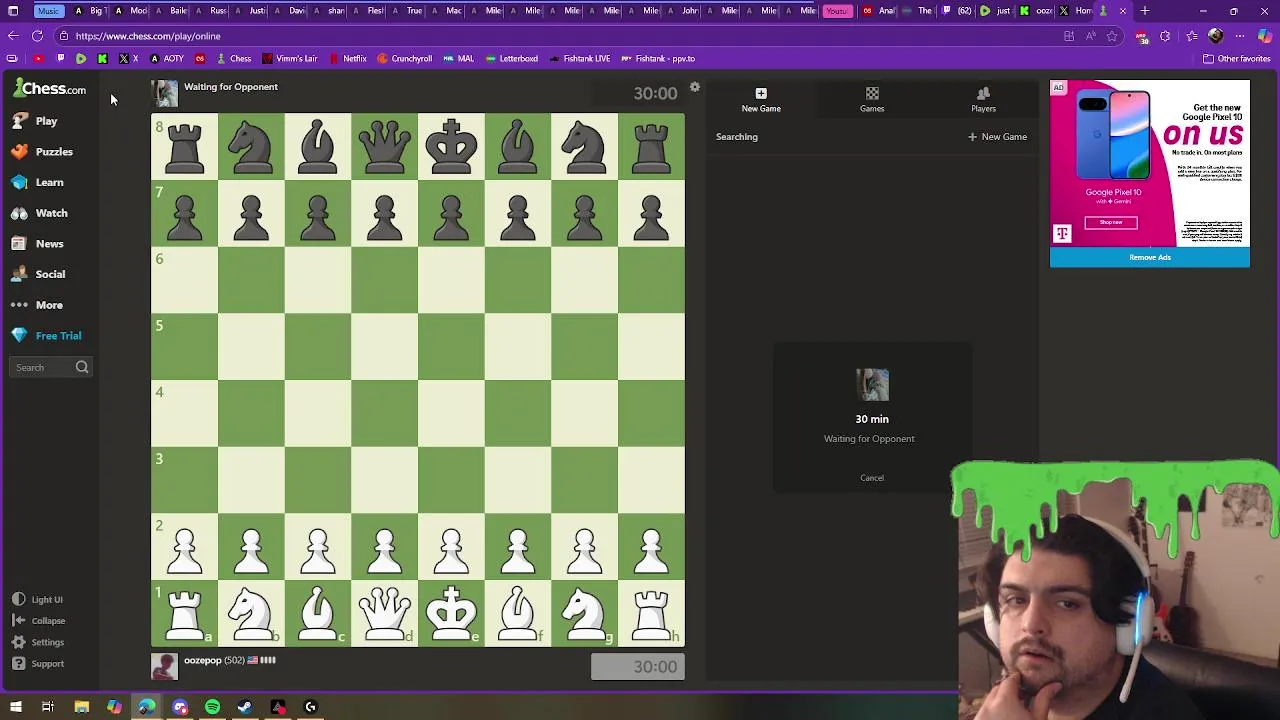
Task: Open the Letterboxd bookmark
Action: coord(512,59)
